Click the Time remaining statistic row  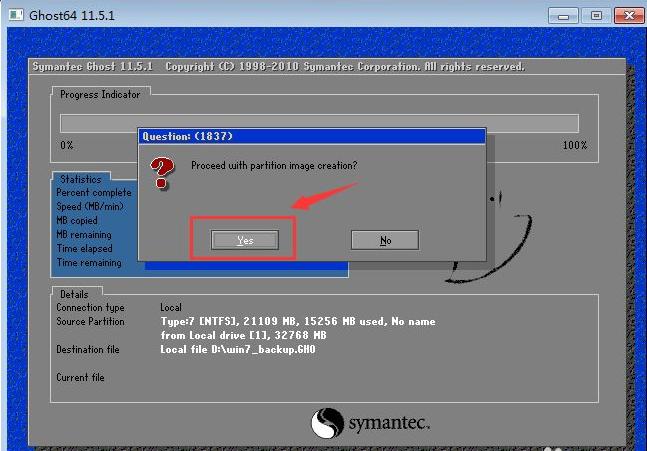click(89, 263)
